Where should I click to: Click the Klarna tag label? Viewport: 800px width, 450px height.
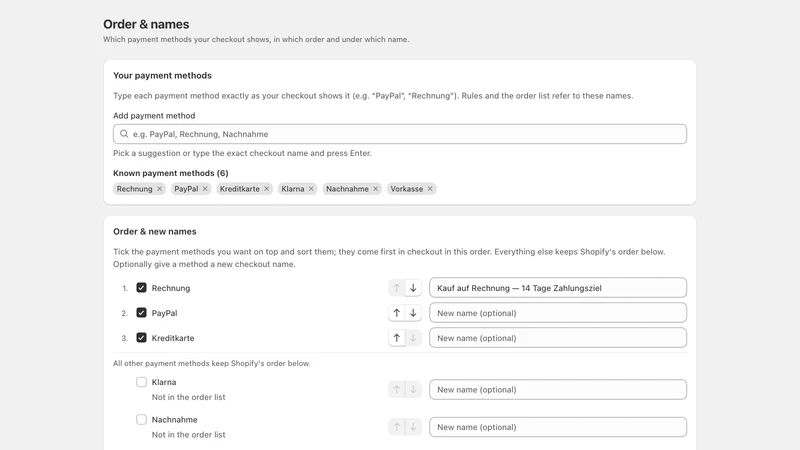tap(292, 189)
